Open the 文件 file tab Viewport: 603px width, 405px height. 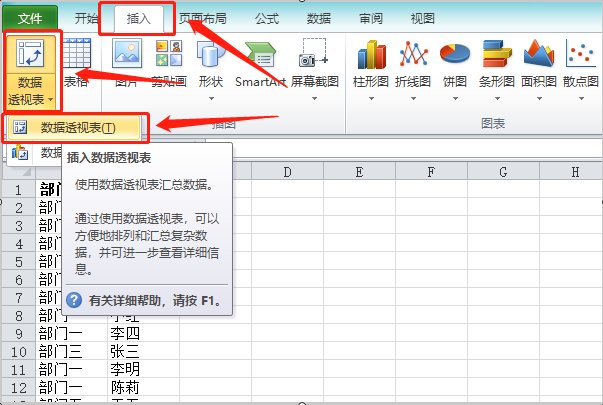click(x=30, y=18)
